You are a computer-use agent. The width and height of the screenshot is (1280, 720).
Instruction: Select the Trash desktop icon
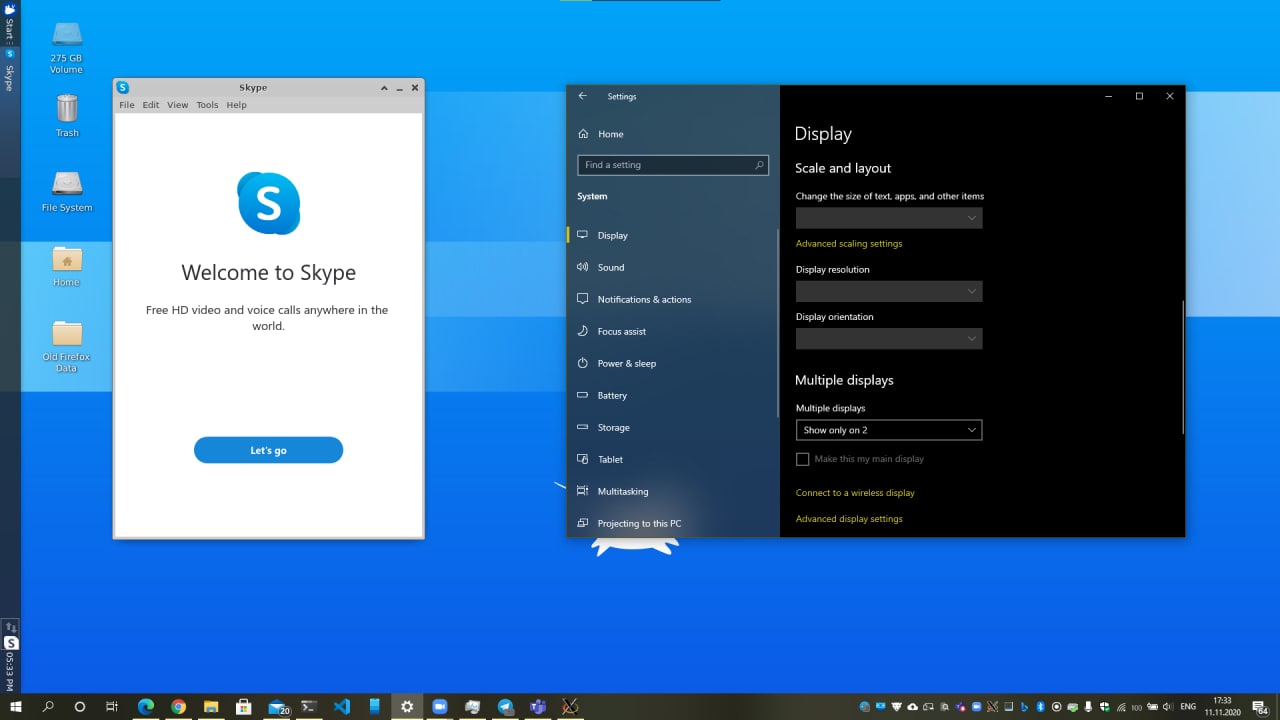click(x=67, y=115)
